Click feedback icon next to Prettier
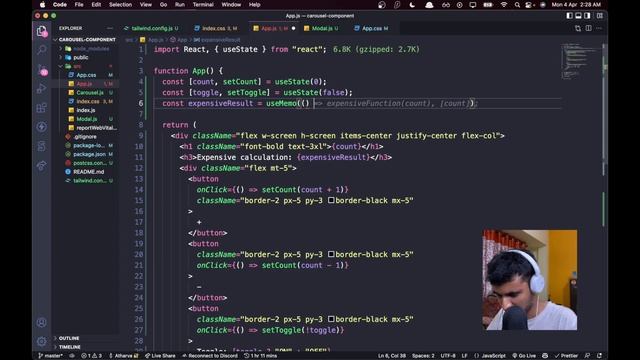The image size is (640, 360). [587, 356]
